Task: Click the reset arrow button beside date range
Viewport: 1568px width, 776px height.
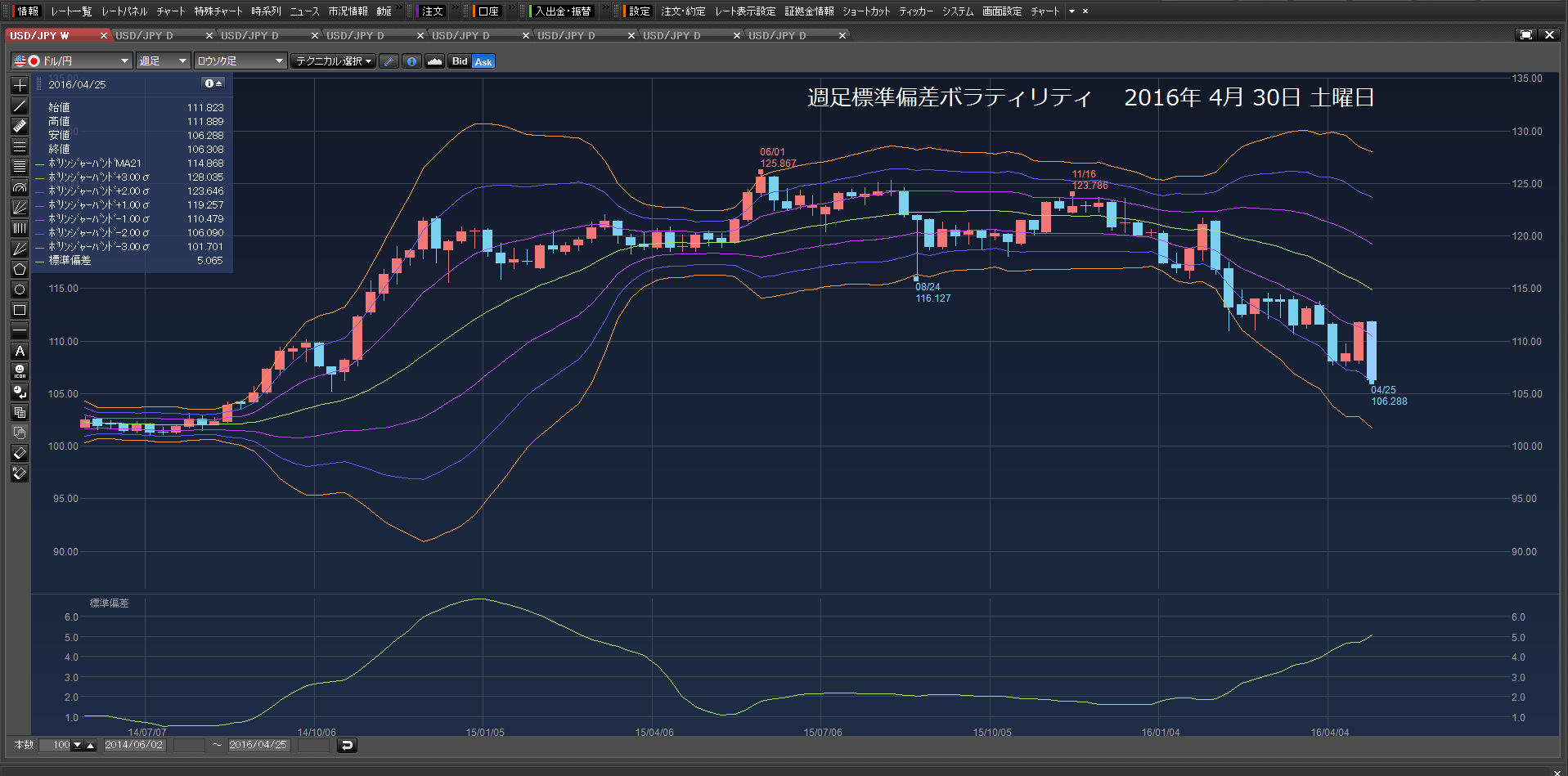Action: [347, 745]
